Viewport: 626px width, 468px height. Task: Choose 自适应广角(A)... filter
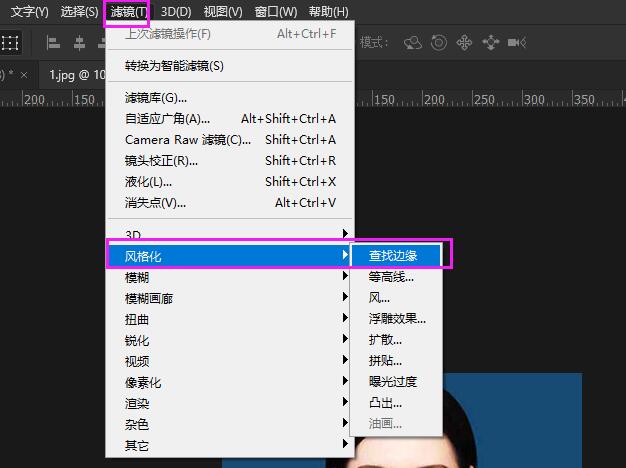click(230, 119)
